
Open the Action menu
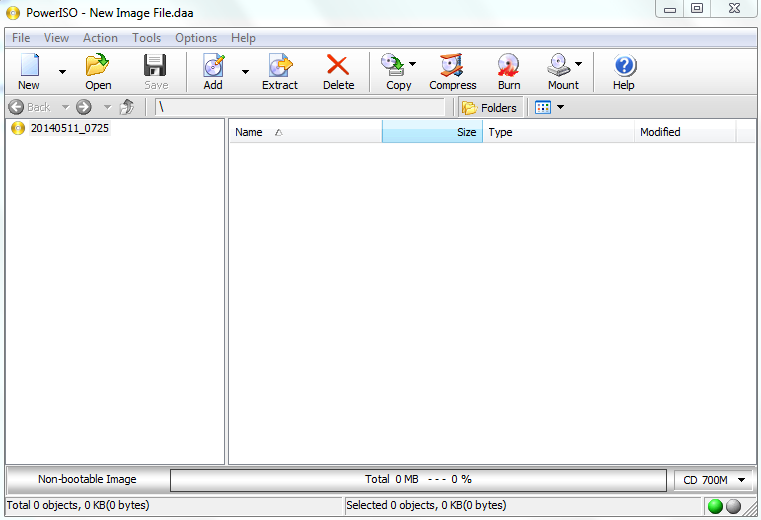tap(100, 38)
